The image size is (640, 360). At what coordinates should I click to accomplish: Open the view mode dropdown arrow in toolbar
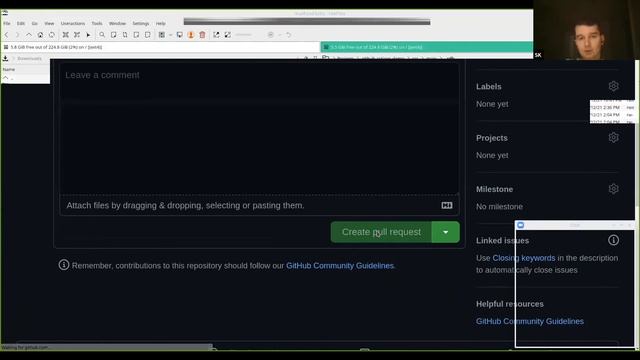click(x=171, y=35)
